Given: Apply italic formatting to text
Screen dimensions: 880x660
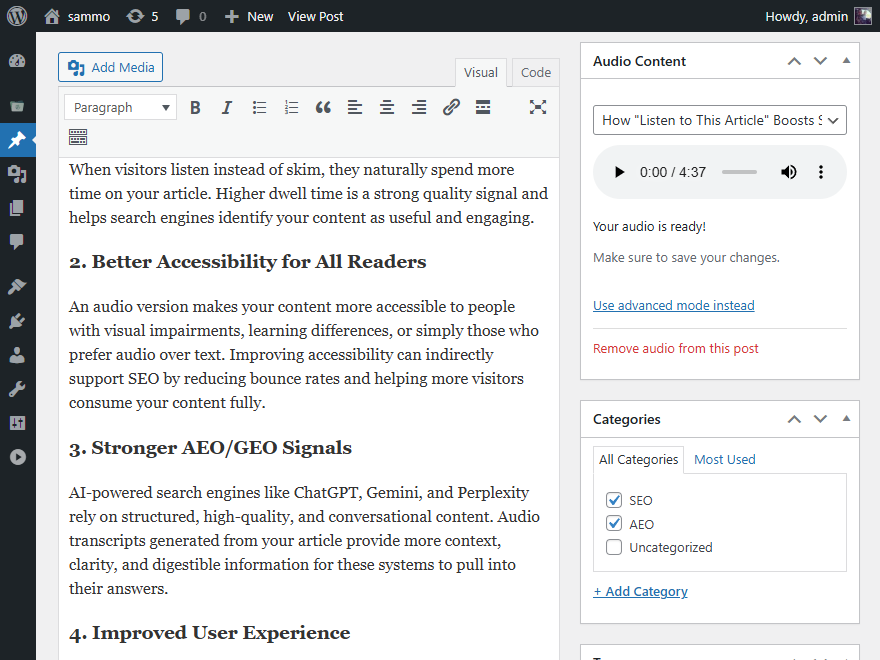Looking at the screenshot, I should pyautogui.click(x=227, y=107).
